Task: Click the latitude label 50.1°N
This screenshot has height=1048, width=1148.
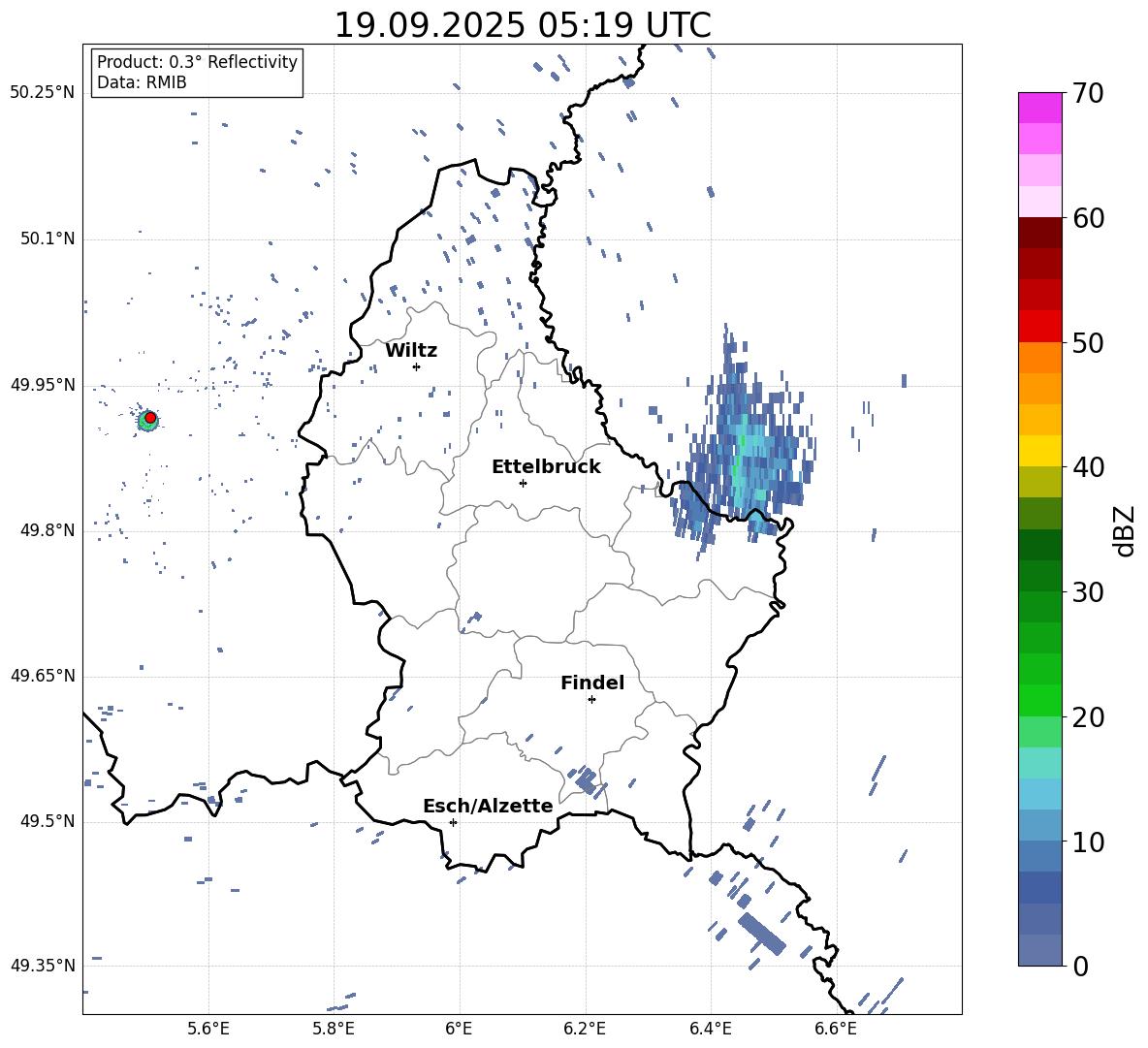Action: click(x=47, y=238)
